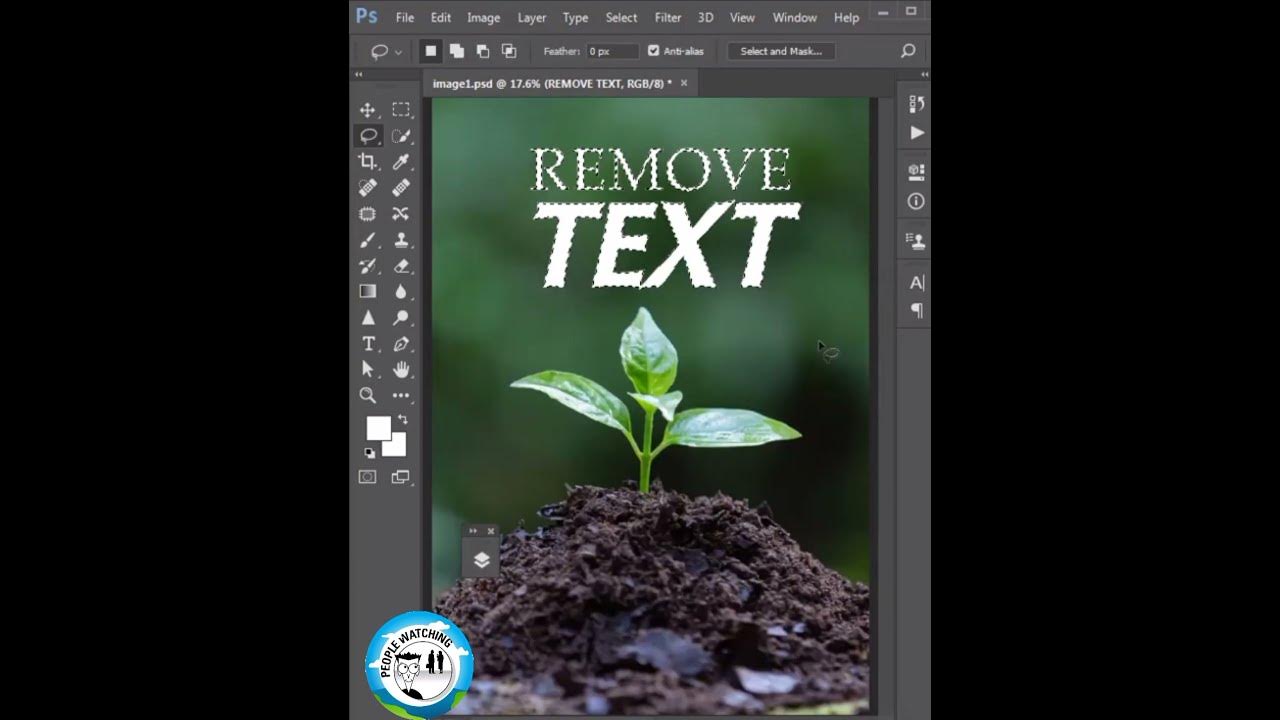Open the Type menu
Screen dimensions: 1280x720
click(576, 18)
